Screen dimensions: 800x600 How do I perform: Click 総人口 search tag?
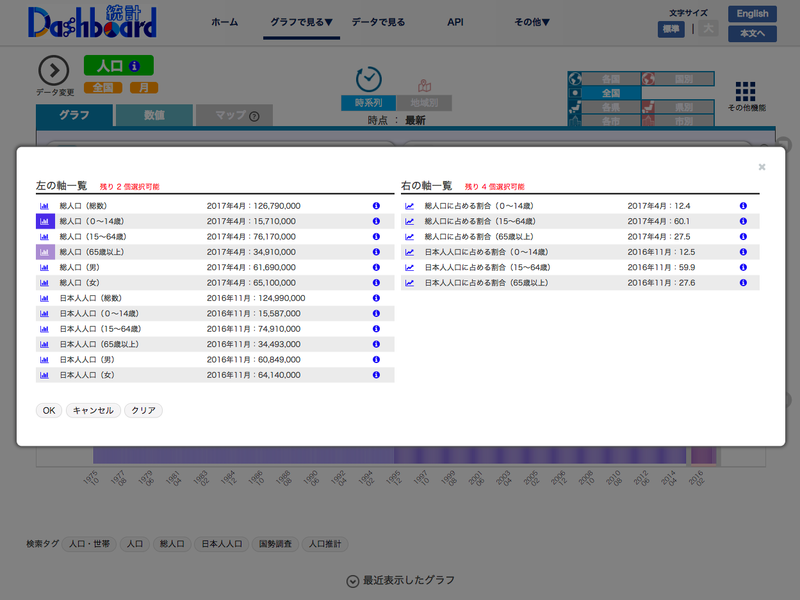(172, 544)
